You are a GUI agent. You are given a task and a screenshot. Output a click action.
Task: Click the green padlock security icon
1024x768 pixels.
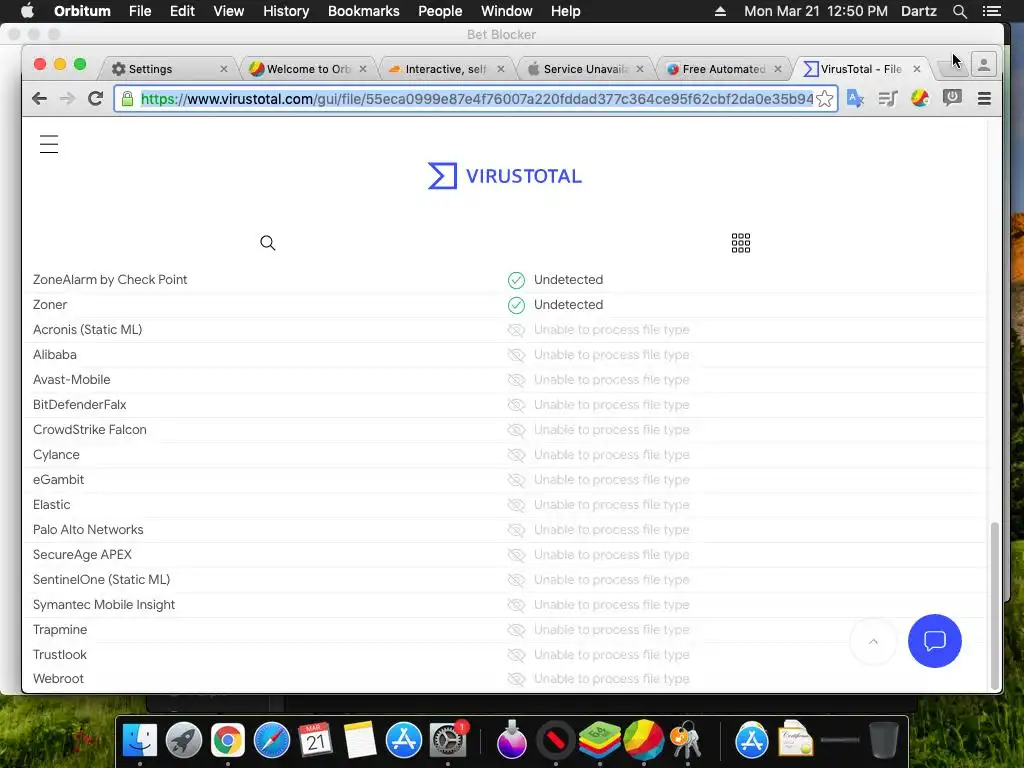pos(127,99)
